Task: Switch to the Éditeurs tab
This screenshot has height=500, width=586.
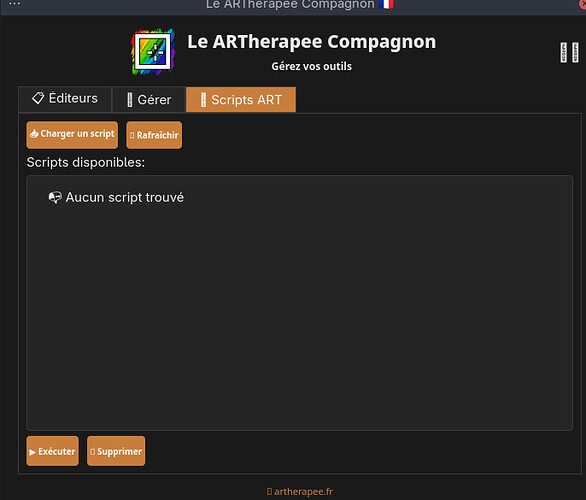Action: (x=65, y=99)
